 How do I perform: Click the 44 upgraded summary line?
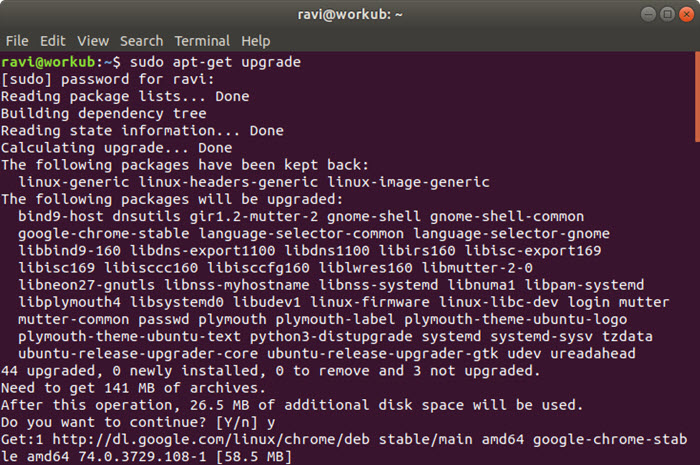pyautogui.click(x=271, y=371)
